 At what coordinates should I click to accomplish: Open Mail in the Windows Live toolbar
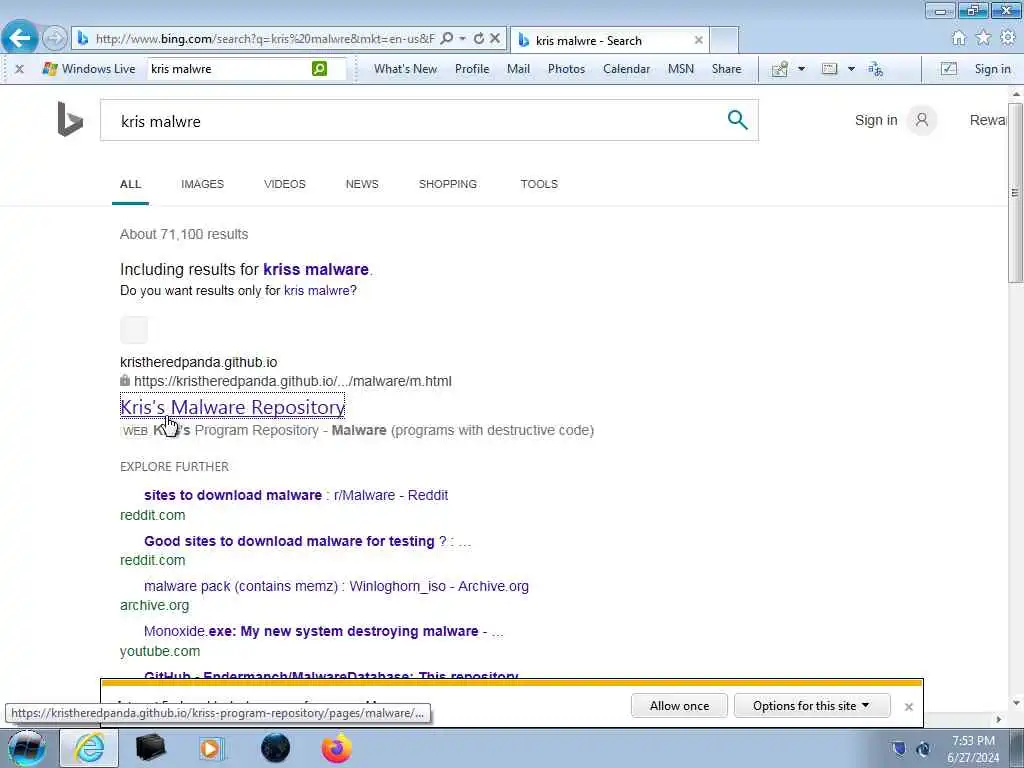click(519, 69)
